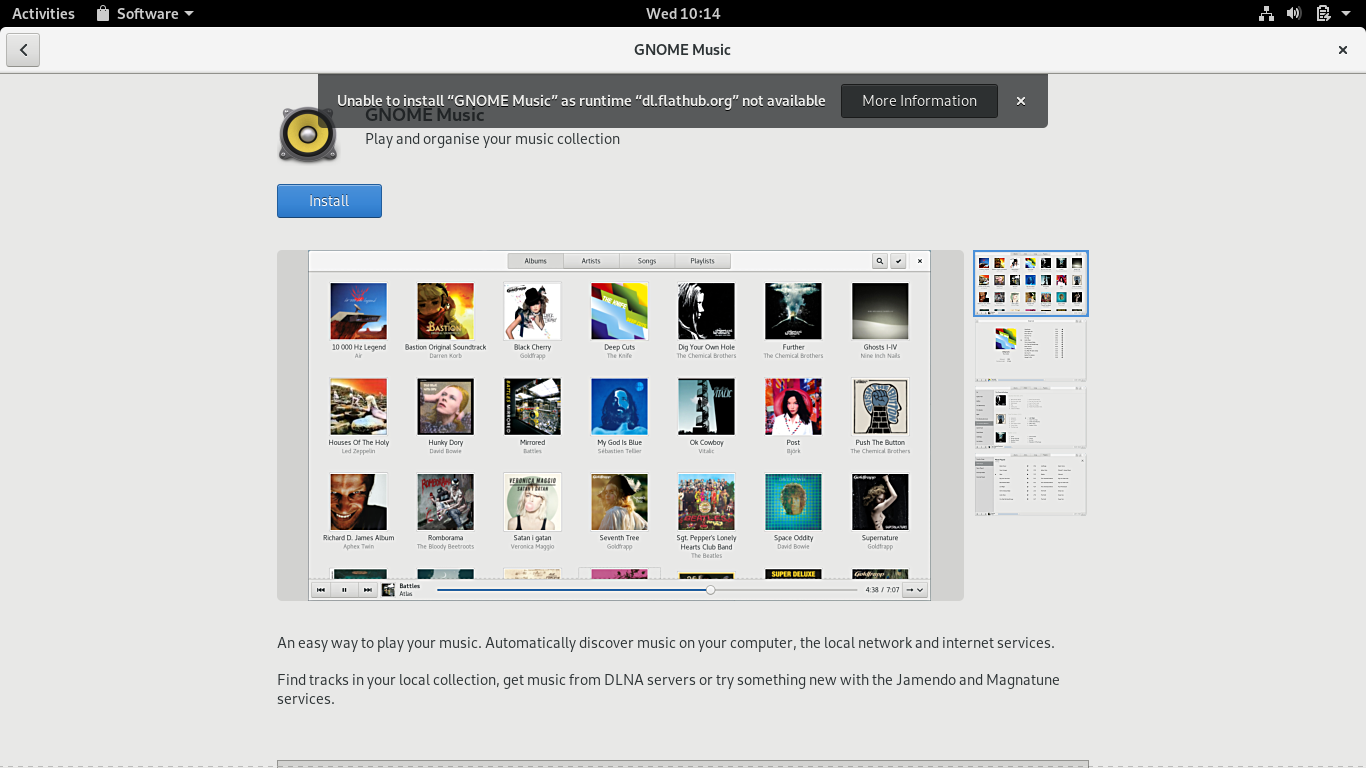Open the clock calendar at Wed 10:14
1366x768 pixels.
683,13
